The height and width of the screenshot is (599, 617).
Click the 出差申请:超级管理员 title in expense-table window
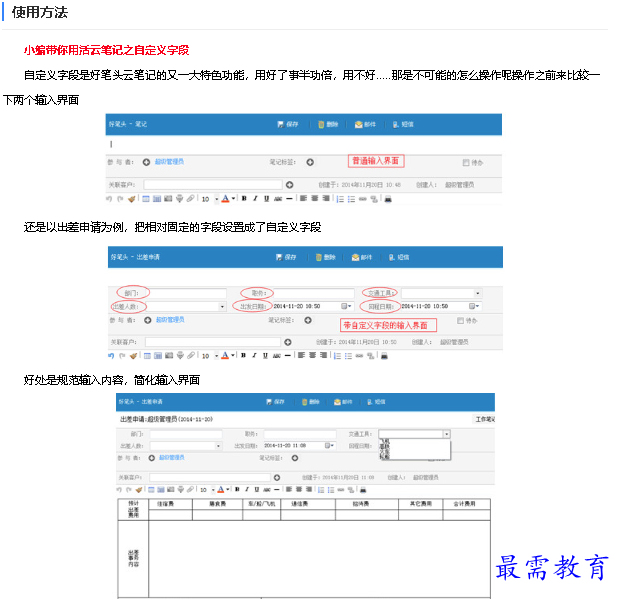click(166, 419)
